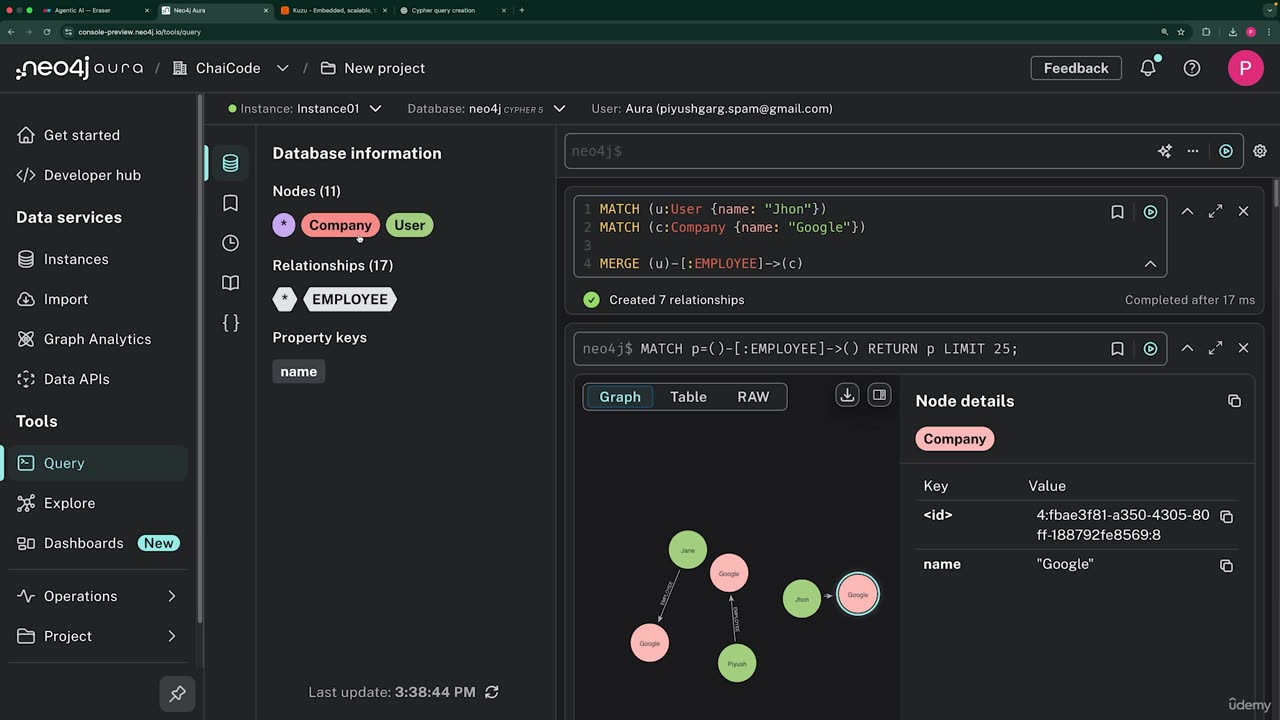Click the Company label in Node details
The height and width of the screenshot is (720, 1280).
(955, 439)
